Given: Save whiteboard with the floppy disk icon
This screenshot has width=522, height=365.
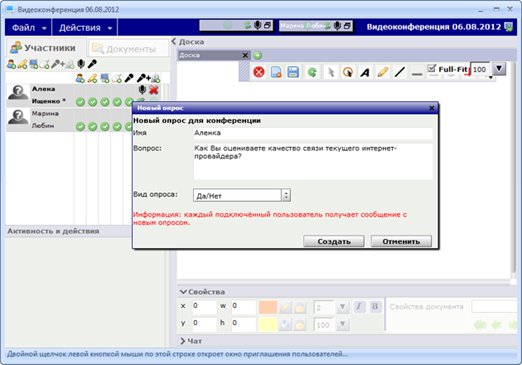Looking at the screenshot, I should tap(293, 72).
